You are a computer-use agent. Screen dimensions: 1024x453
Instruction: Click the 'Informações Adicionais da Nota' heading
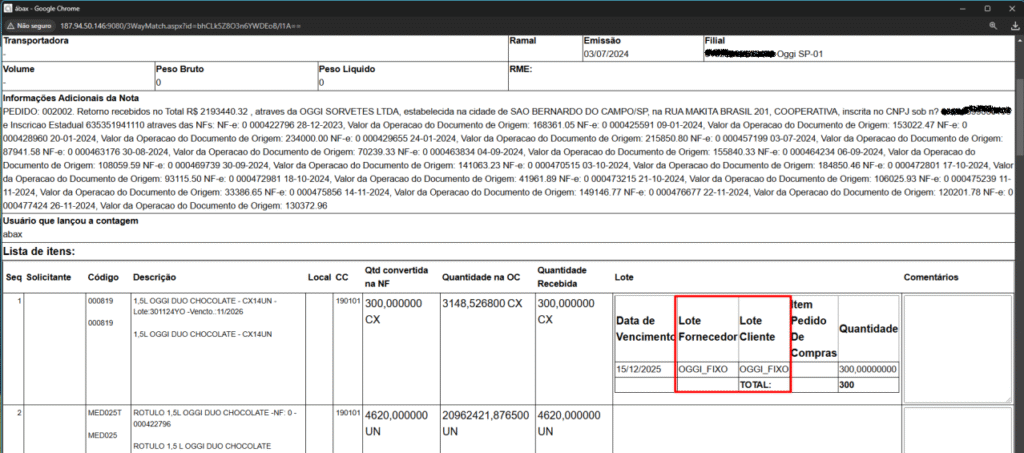point(68,98)
